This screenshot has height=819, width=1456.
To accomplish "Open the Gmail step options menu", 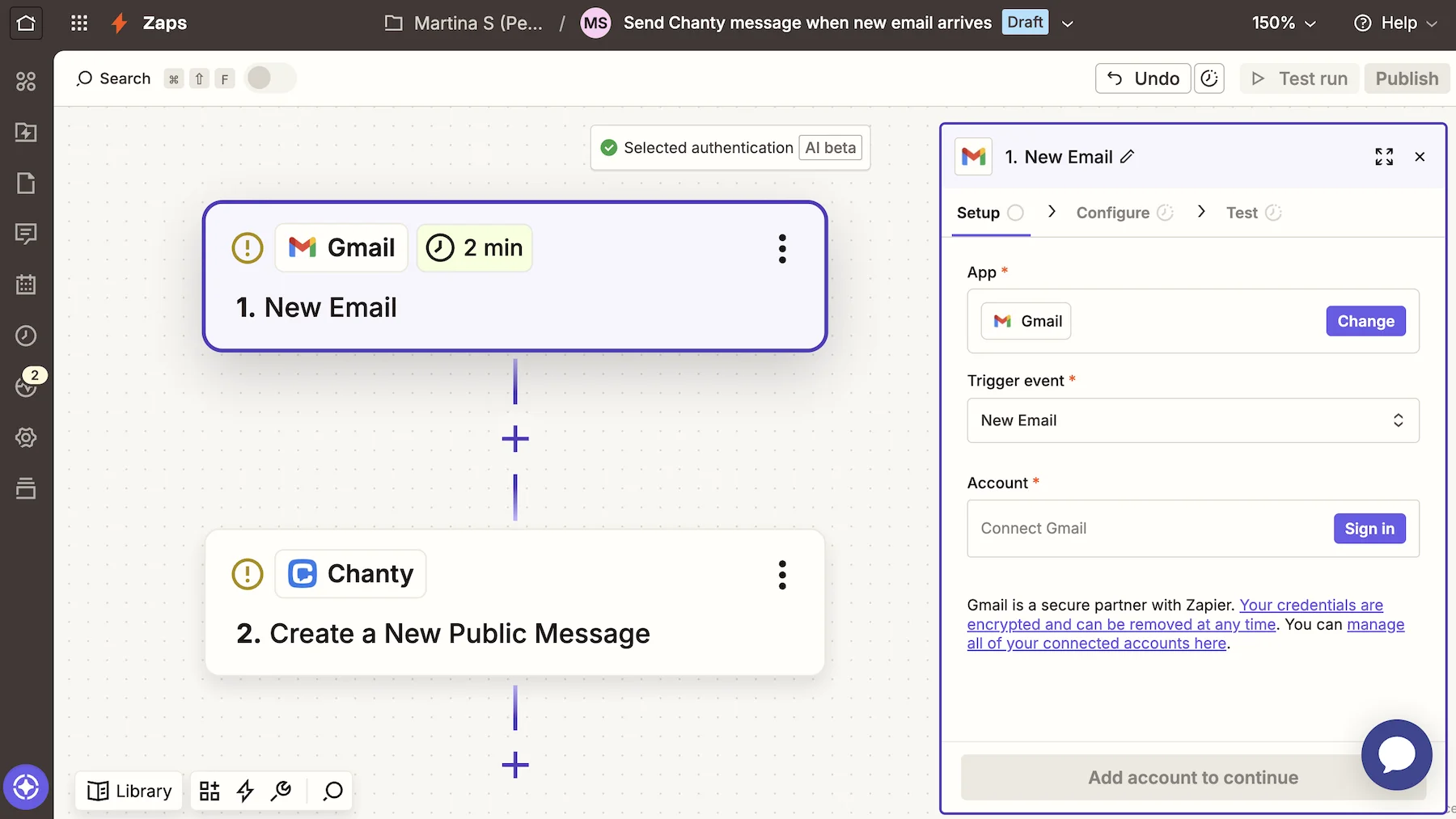I will [782, 248].
